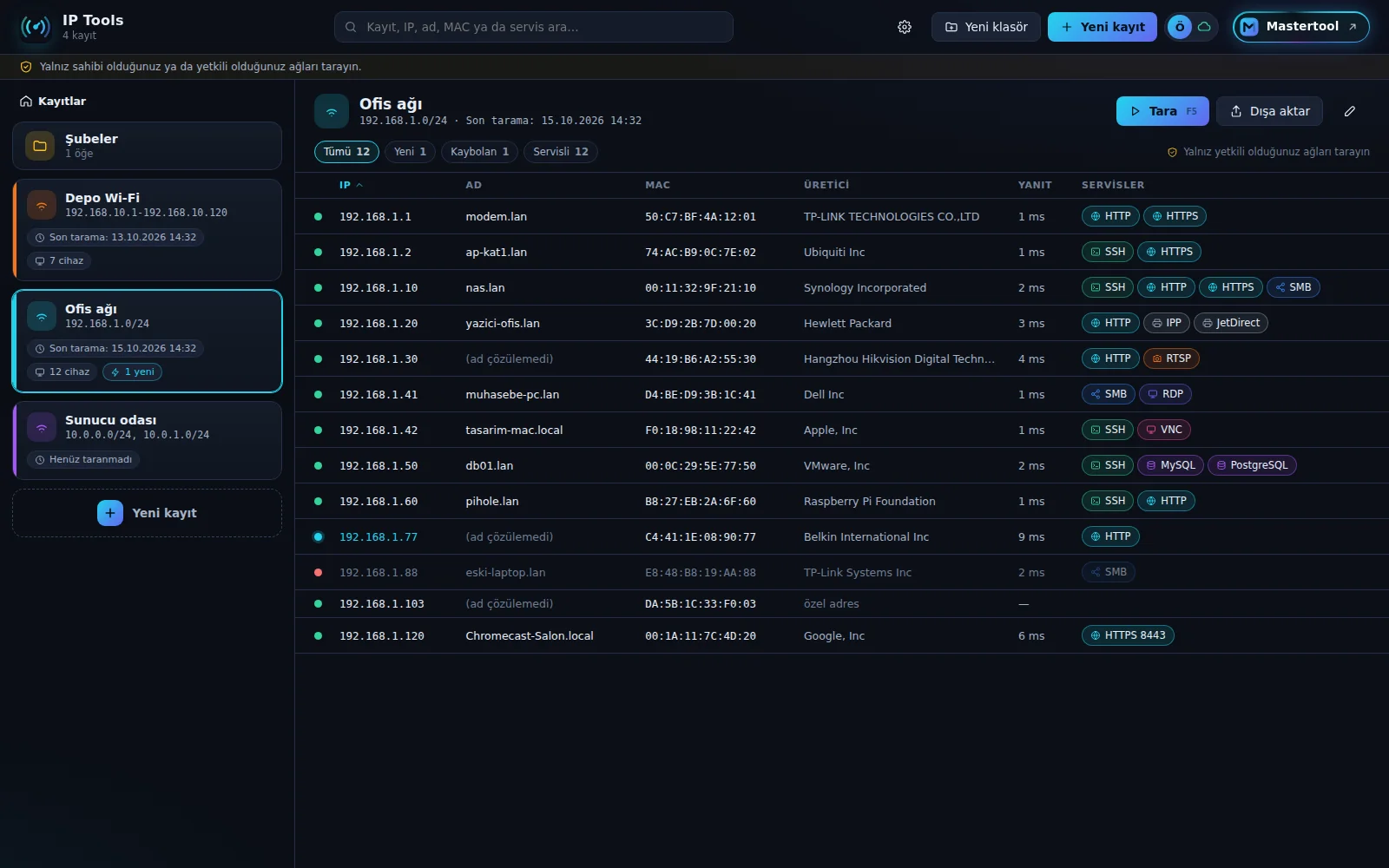Click top blue Yeni kayıt button
Image resolution: width=1389 pixels, height=868 pixels.
pos(1102,27)
